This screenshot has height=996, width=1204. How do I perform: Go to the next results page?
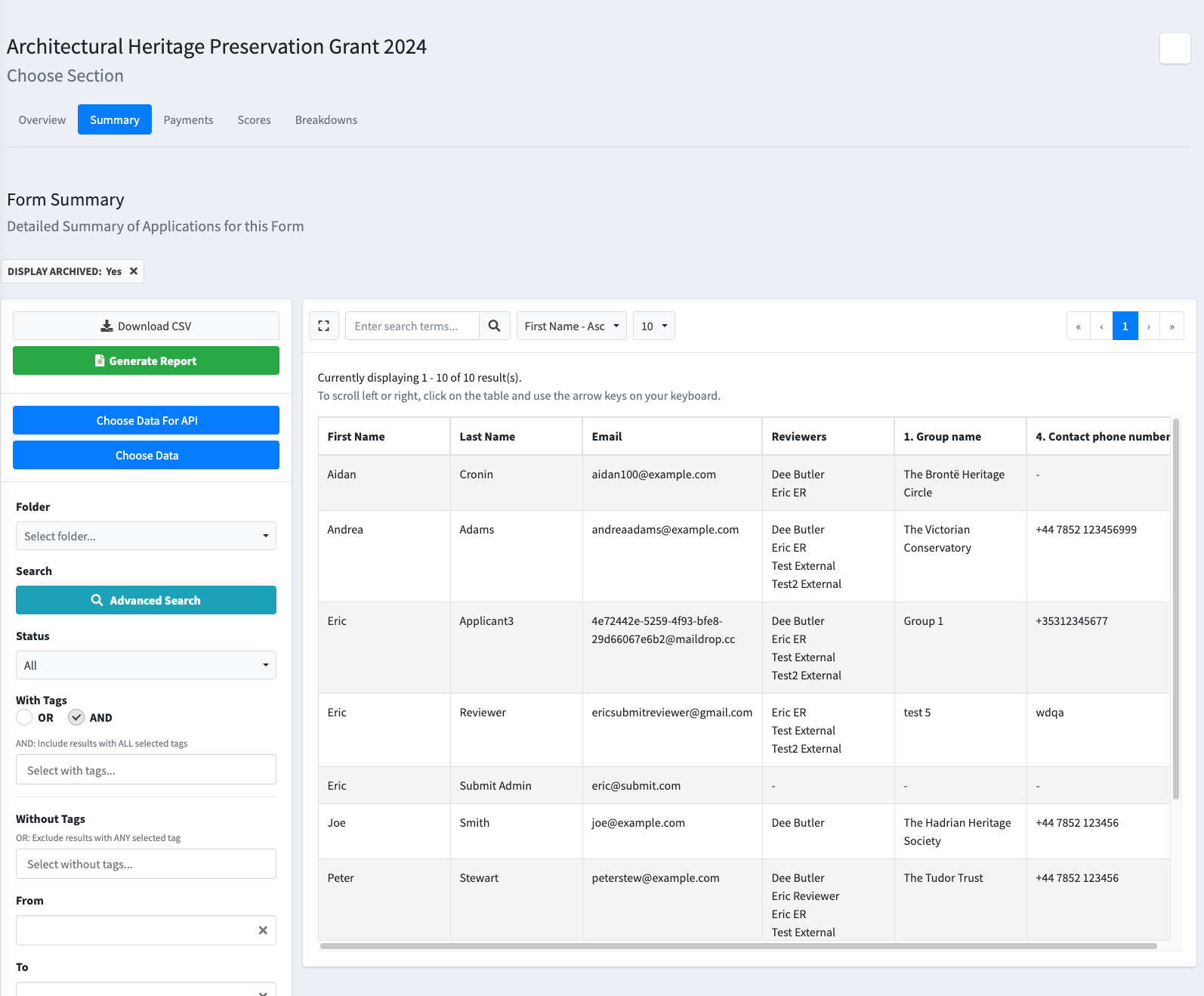(x=1149, y=326)
